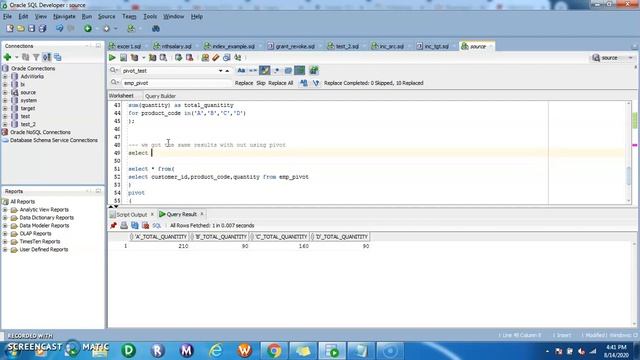Click the Save icon in main toolbar
Viewport: 640px width, 360px height.
pyautogui.click(x=31, y=29)
